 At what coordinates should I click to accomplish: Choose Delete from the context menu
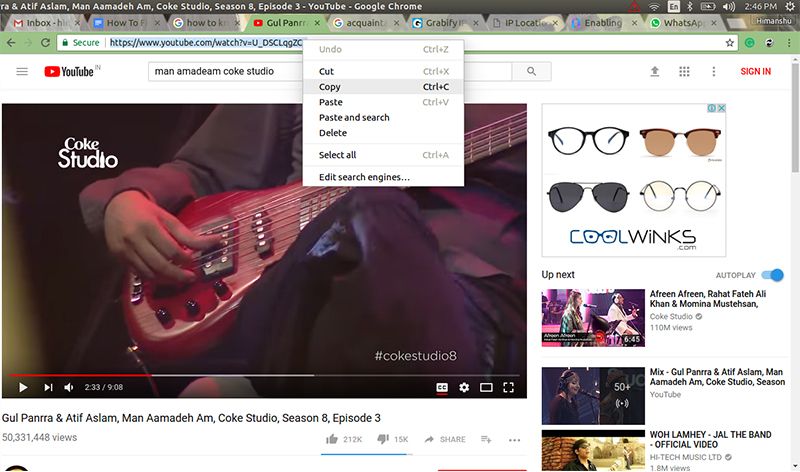tap(383, 133)
